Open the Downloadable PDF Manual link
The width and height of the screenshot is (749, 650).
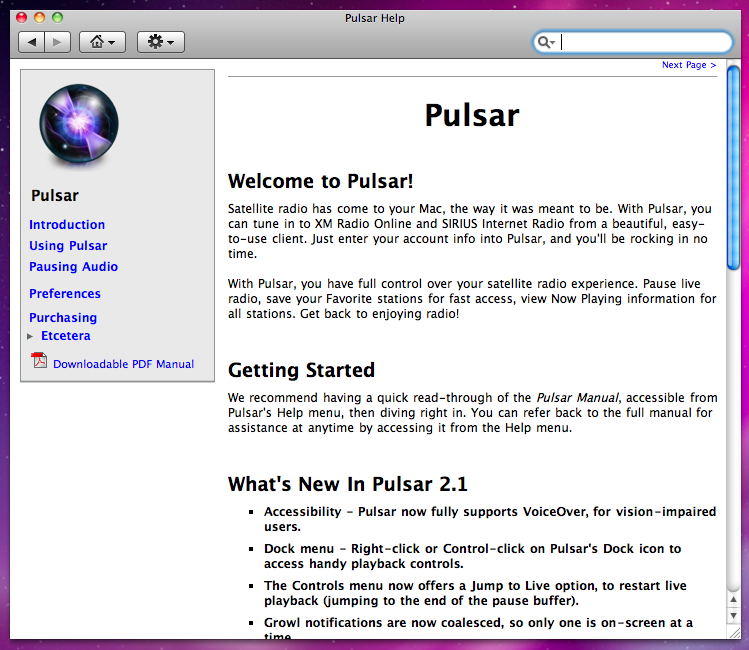[x=123, y=364]
